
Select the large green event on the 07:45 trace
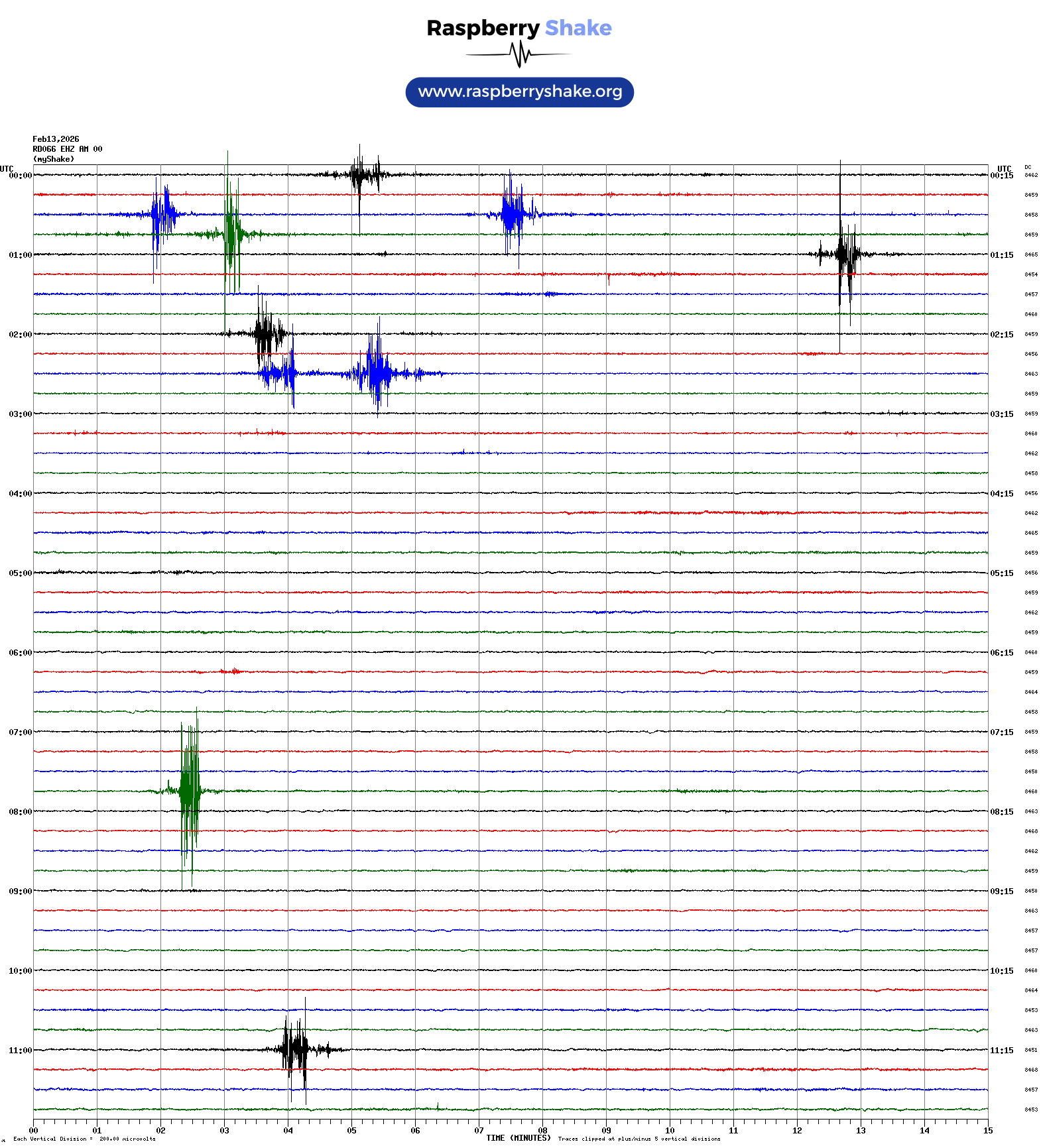pos(189,791)
